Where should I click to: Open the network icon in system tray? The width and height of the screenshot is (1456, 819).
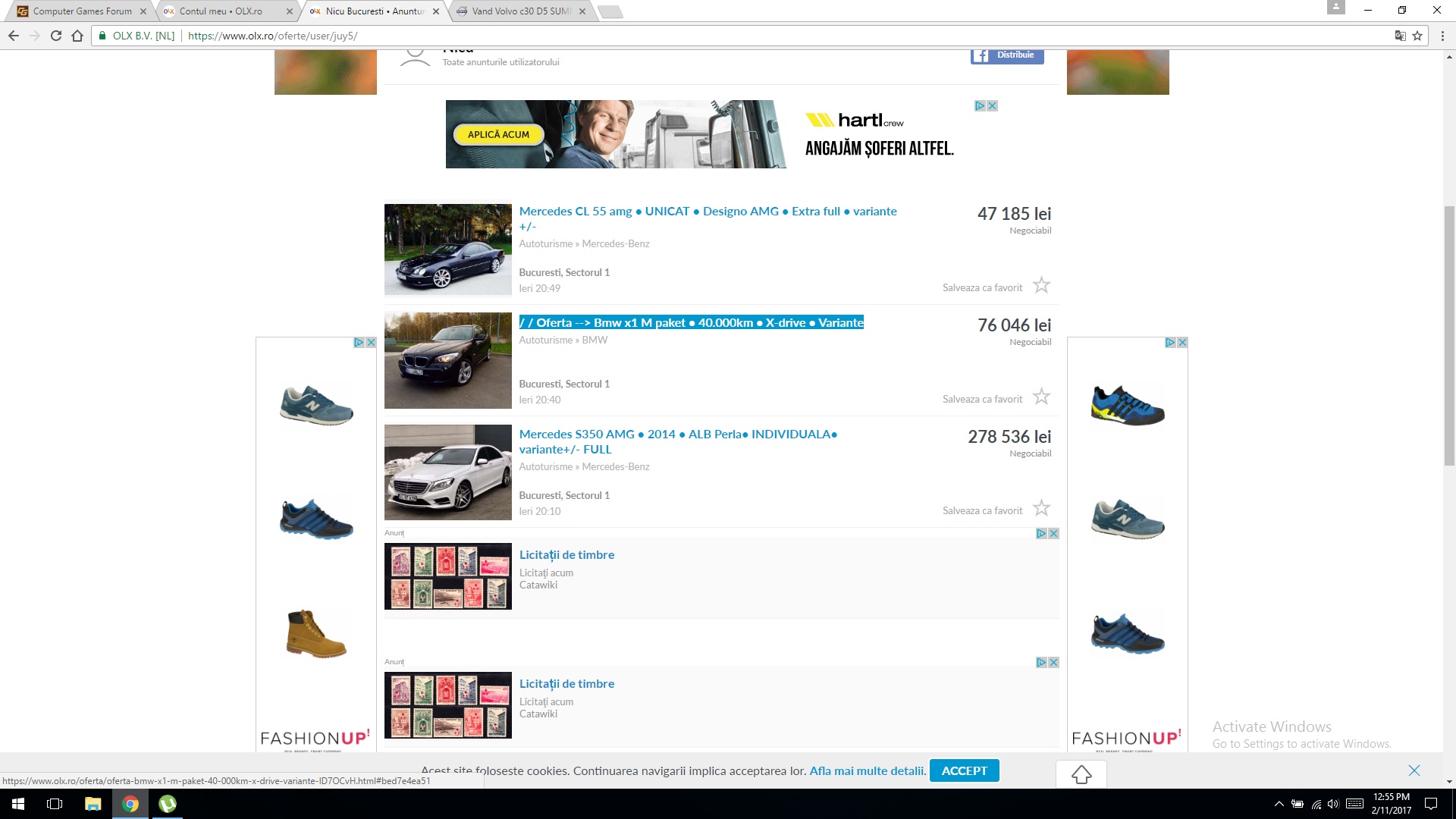(x=1316, y=804)
